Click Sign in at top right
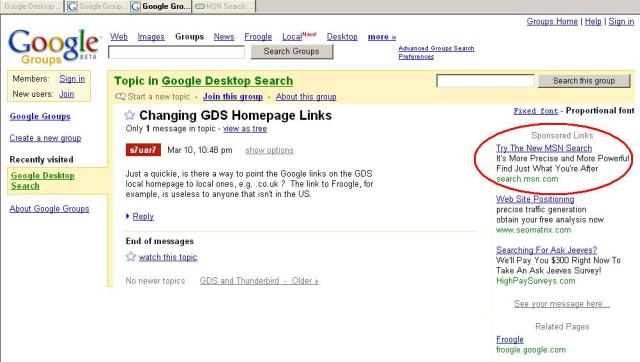This screenshot has width=640, height=362. tap(621, 21)
